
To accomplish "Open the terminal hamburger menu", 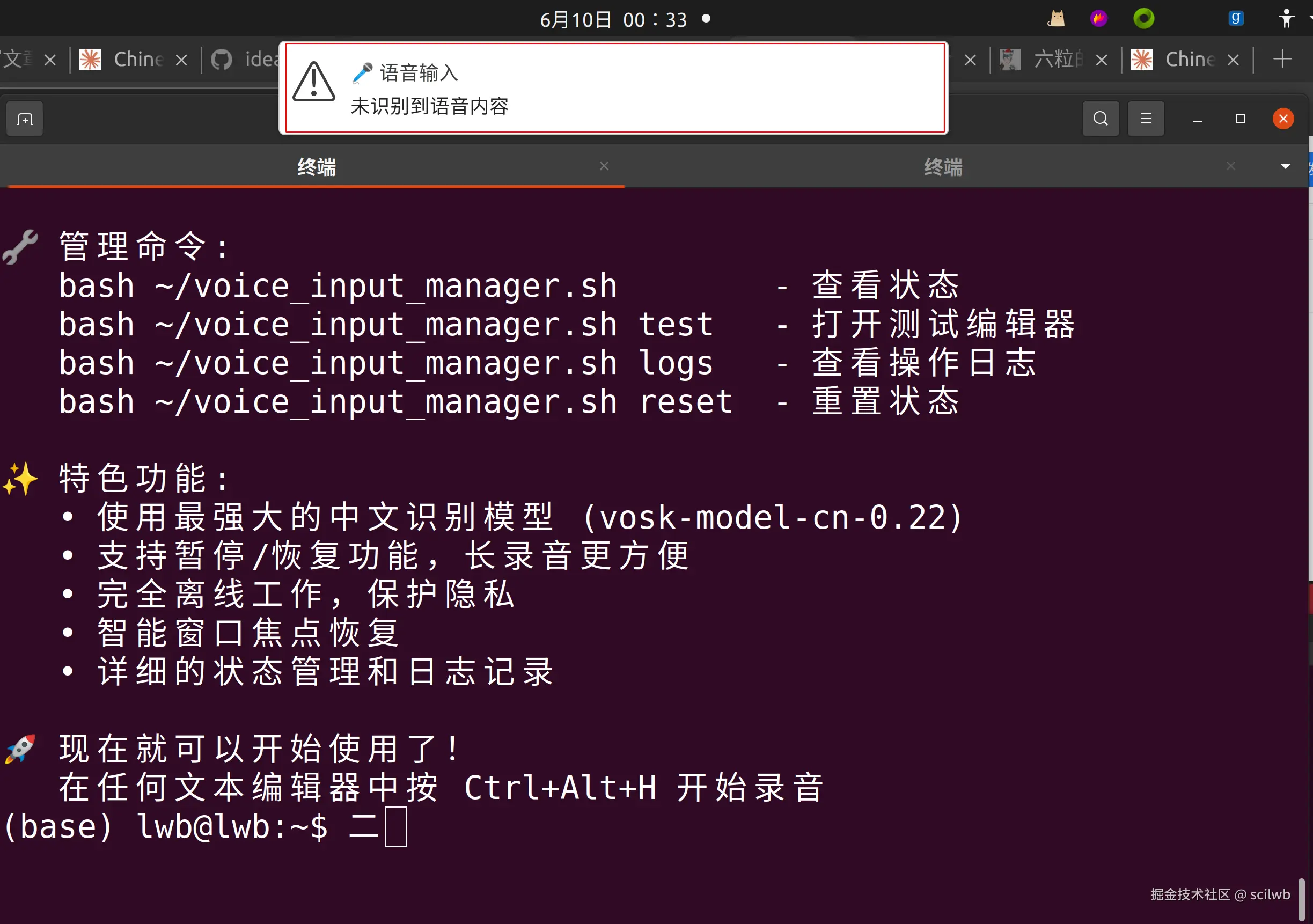I will (x=1146, y=119).
